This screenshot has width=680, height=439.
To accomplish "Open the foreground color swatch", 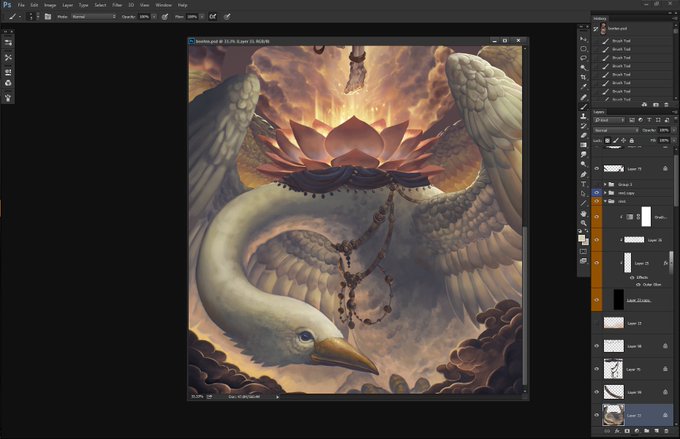I will pos(582,238).
